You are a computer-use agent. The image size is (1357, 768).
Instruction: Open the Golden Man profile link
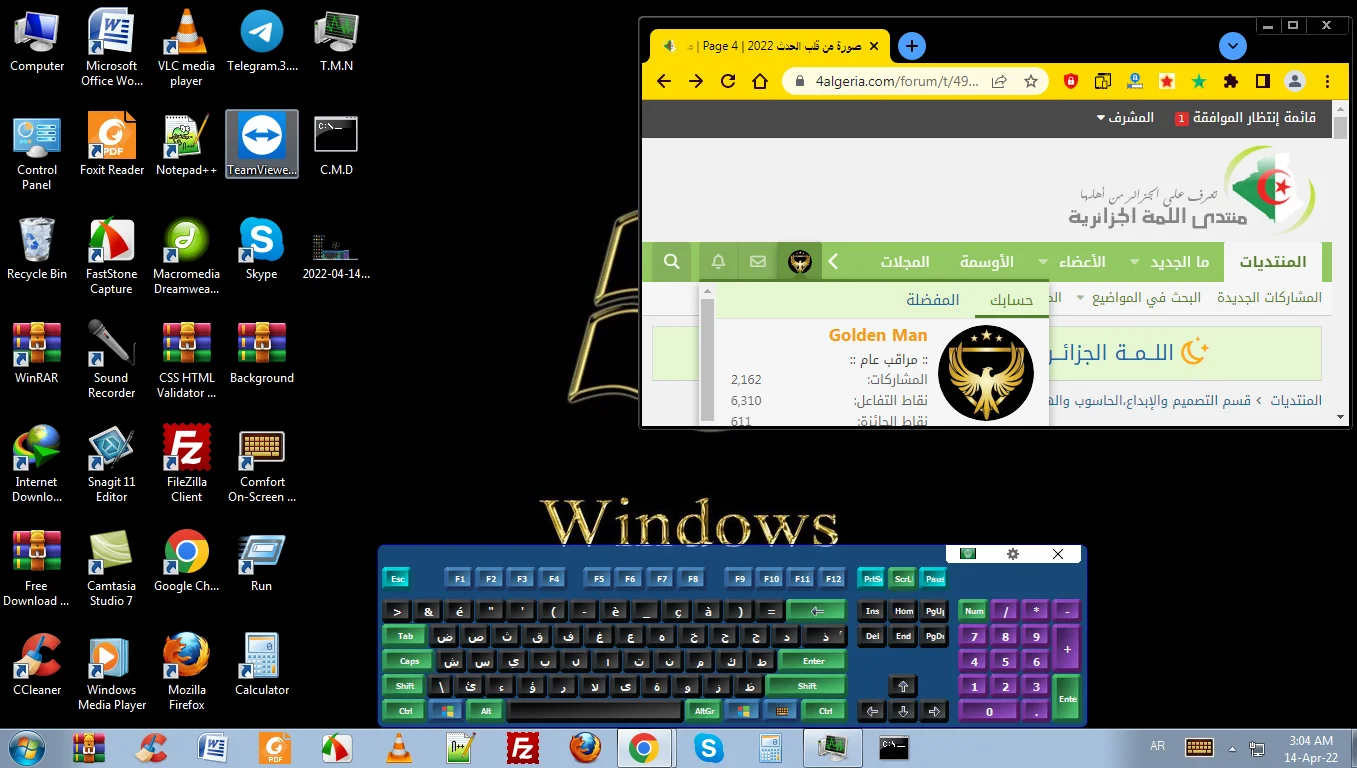coord(877,335)
